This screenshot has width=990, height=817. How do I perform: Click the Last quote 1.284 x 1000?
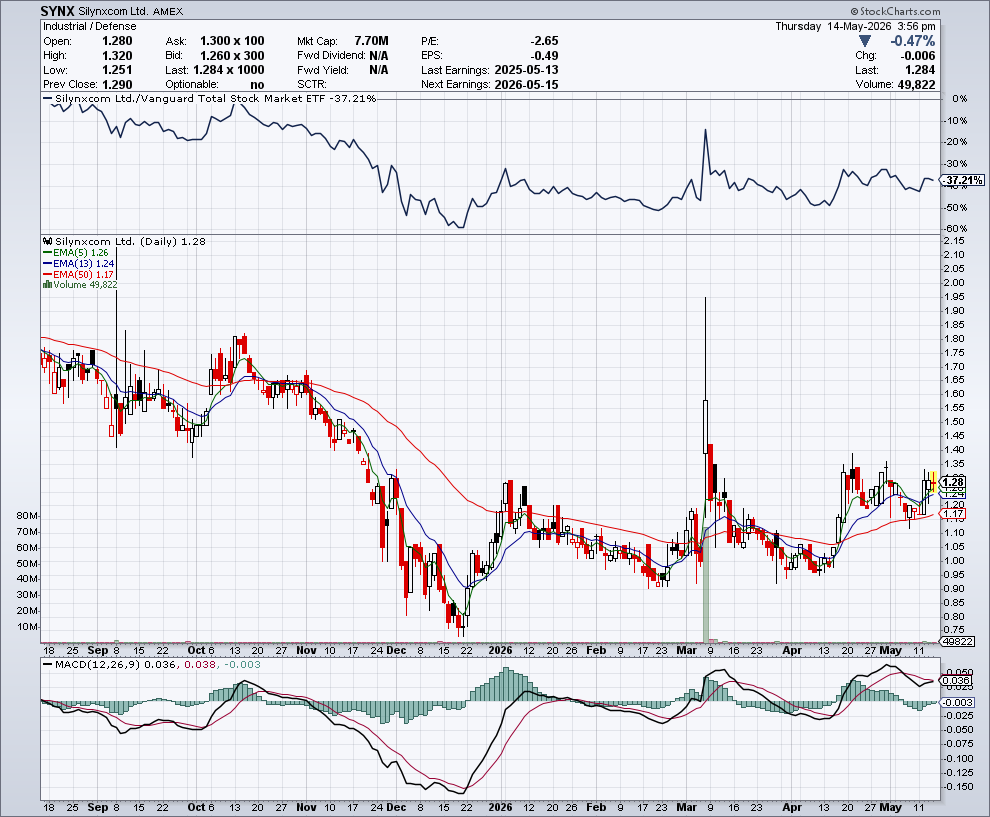coord(229,70)
